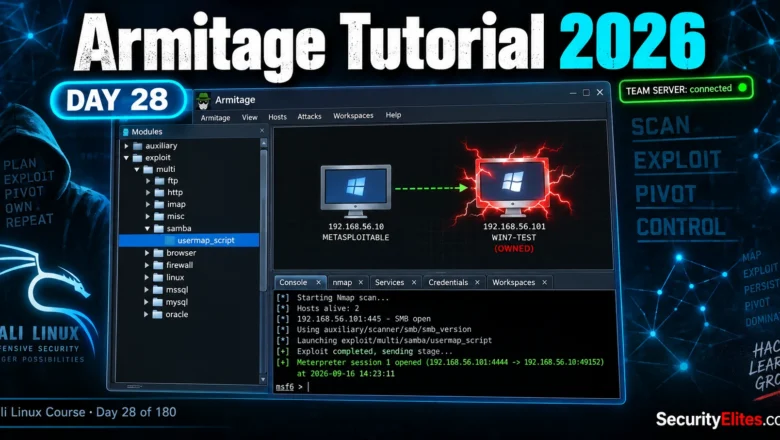Screen dimensions: 780x440
Task: Click the auxiliary folder icon
Action: [x=138, y=146]
